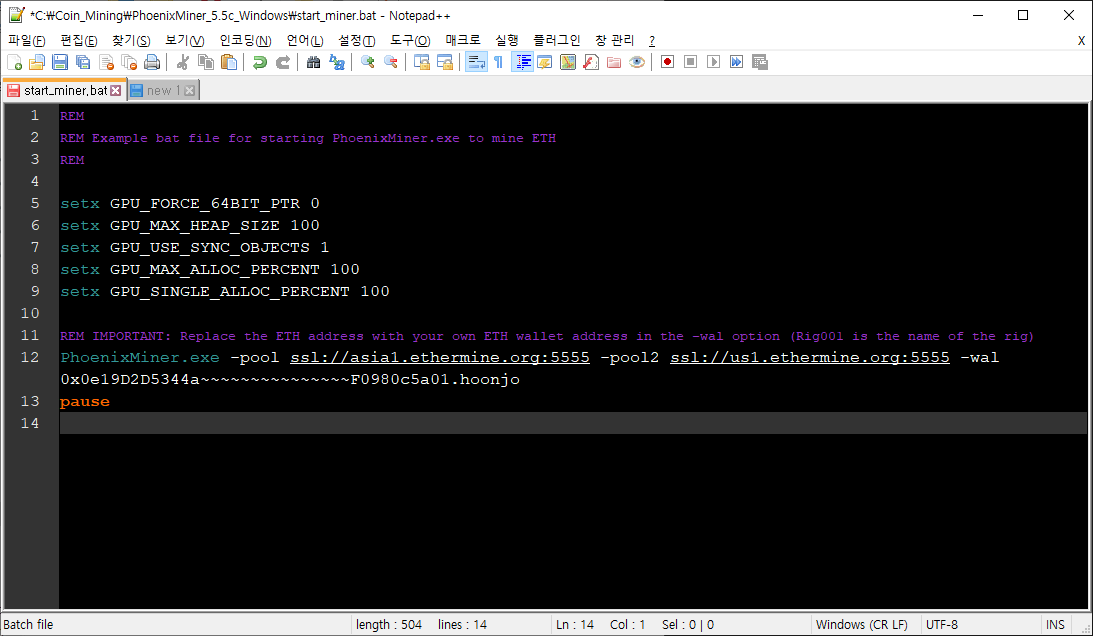Toggle the indent guide toolbar button

[x=522, y=62]
